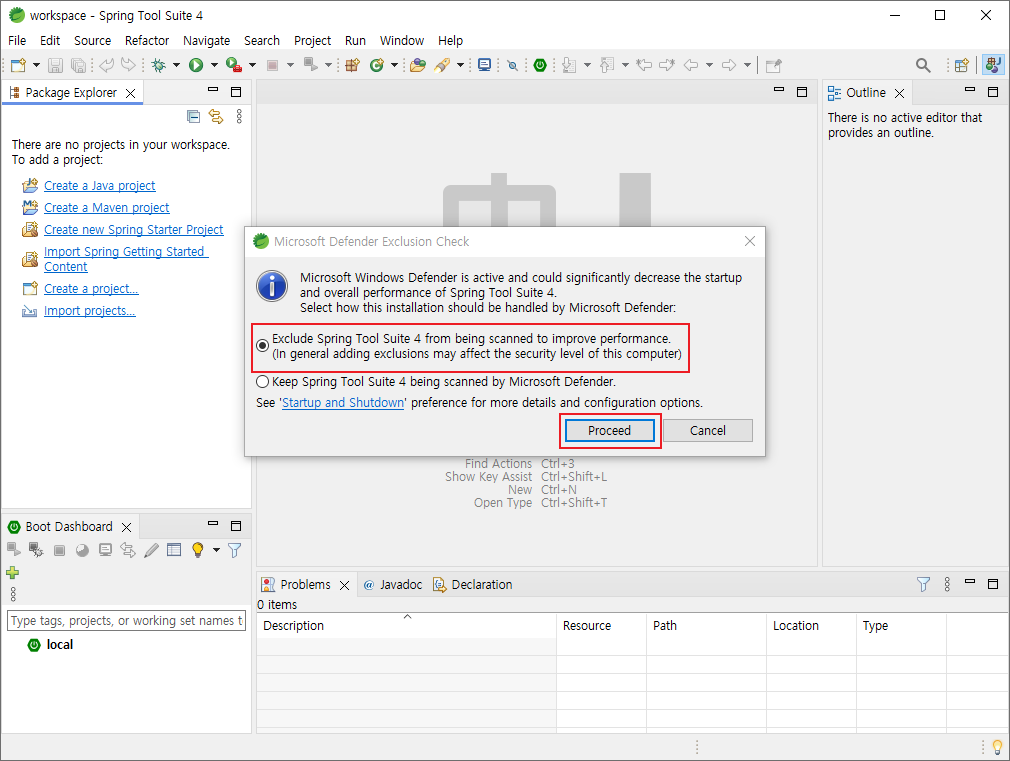Click the Proceed button

[609, 430]
